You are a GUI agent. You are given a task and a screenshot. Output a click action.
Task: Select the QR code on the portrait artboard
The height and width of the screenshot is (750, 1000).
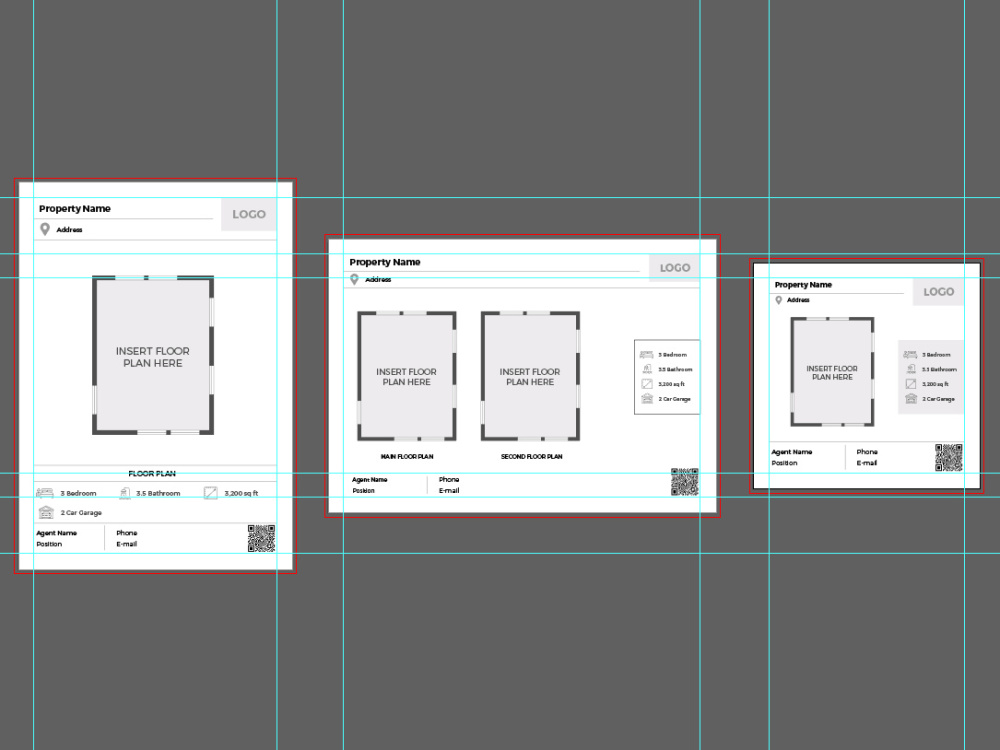coord(261,538)
